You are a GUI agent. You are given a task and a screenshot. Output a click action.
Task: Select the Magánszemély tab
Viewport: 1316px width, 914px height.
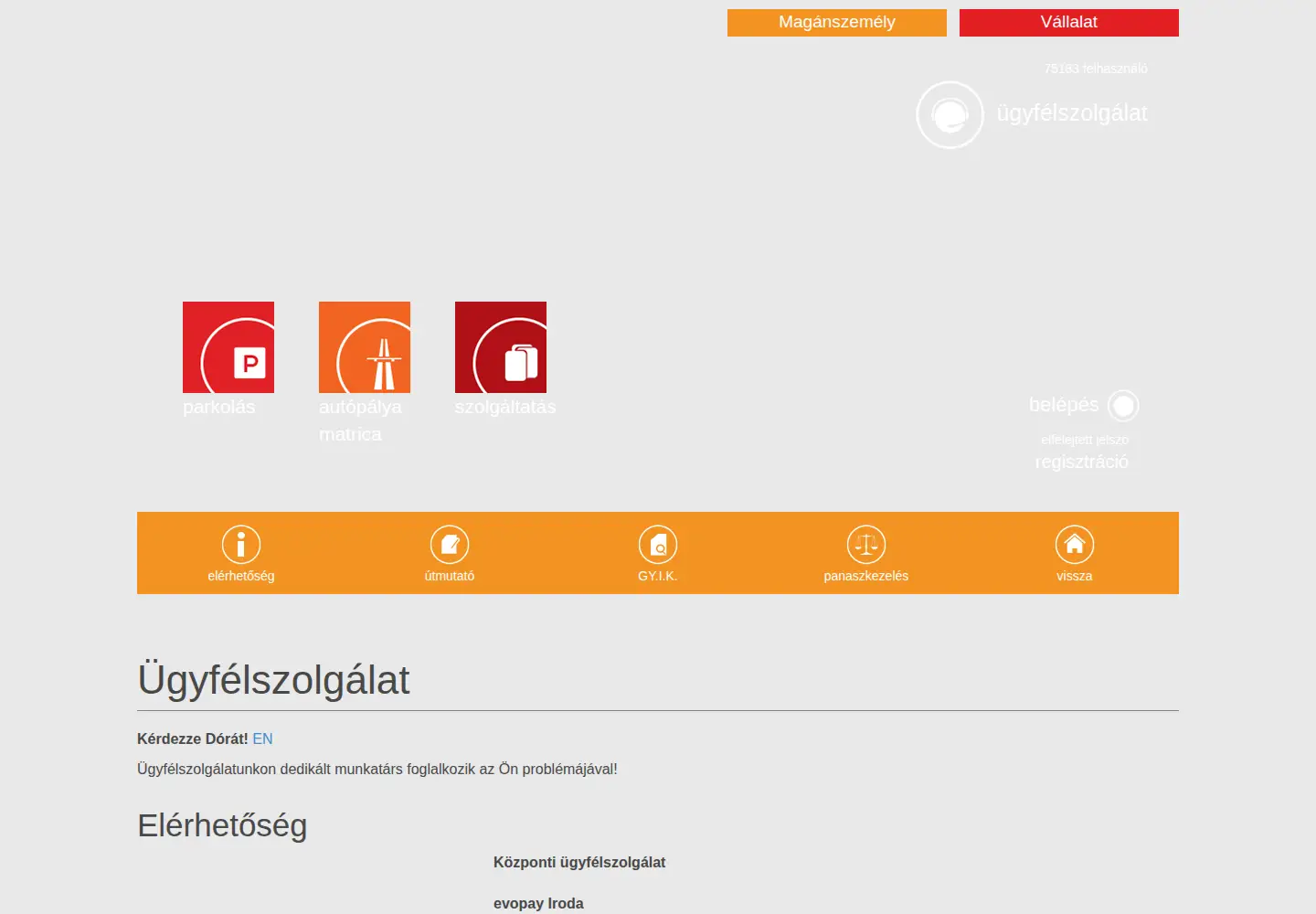click(x=837, y=23)
